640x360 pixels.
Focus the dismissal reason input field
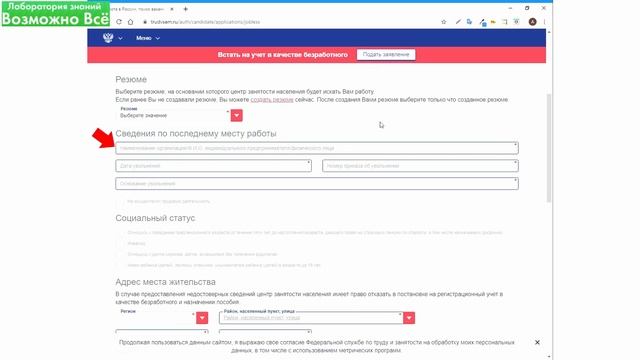point(317,184)
